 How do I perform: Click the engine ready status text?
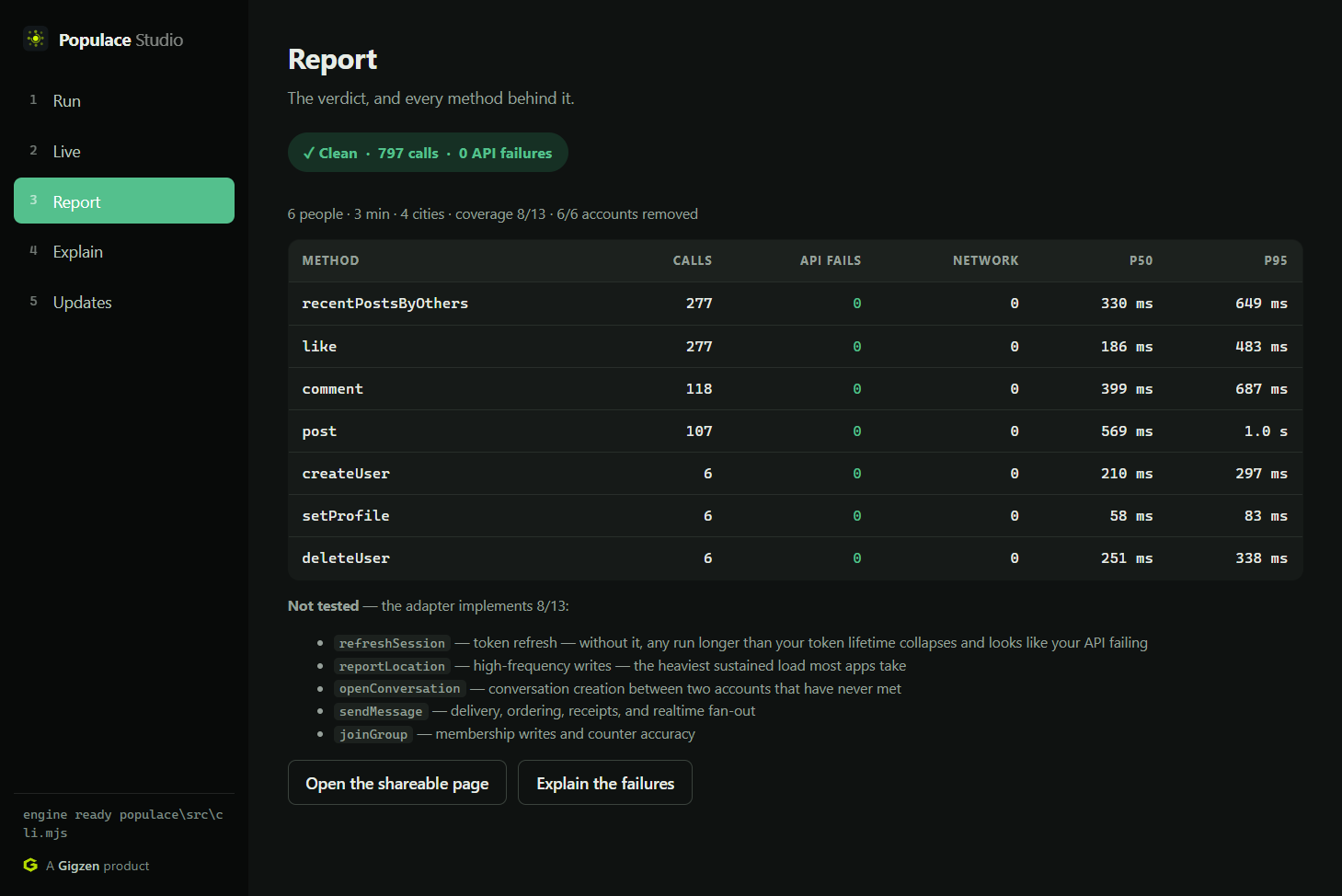pyautogui.click(x=123, y=823)
